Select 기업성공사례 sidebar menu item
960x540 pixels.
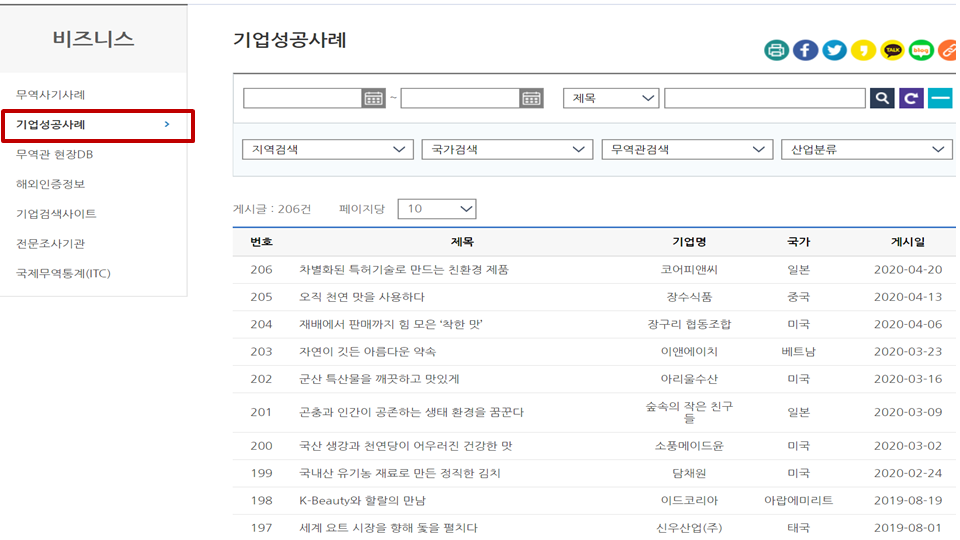click(50, 124)
